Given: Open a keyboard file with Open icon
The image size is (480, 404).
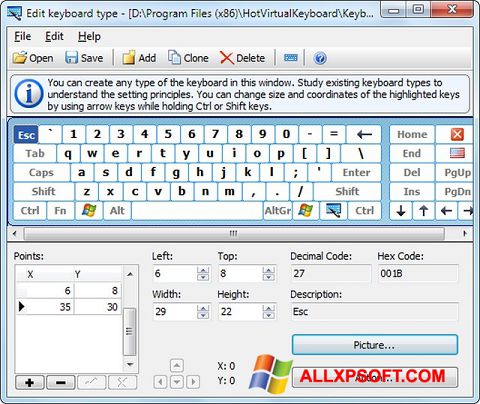Looking at the screenshot, I should 33,58.
